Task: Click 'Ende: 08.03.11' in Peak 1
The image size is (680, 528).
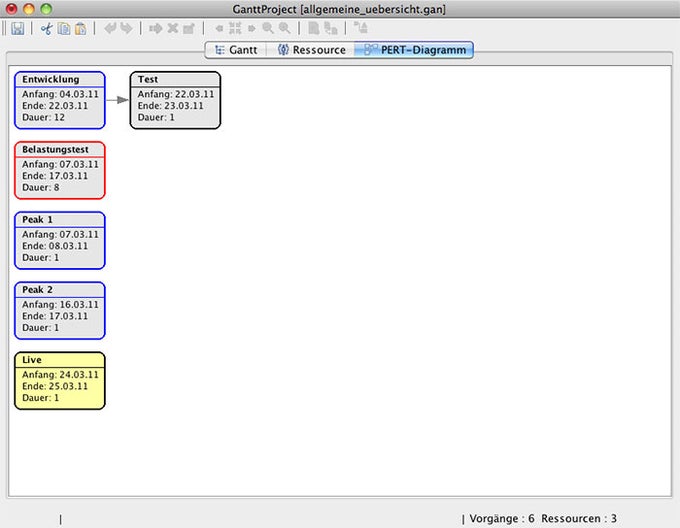Action: [x=55, y=246]
